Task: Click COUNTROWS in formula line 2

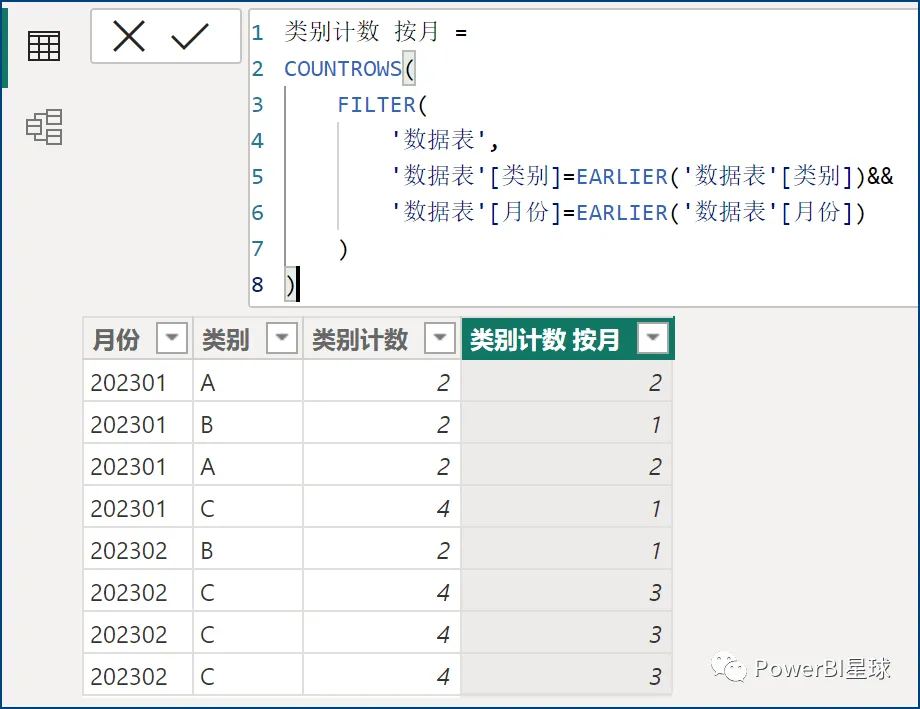Action: coord(343,69)
